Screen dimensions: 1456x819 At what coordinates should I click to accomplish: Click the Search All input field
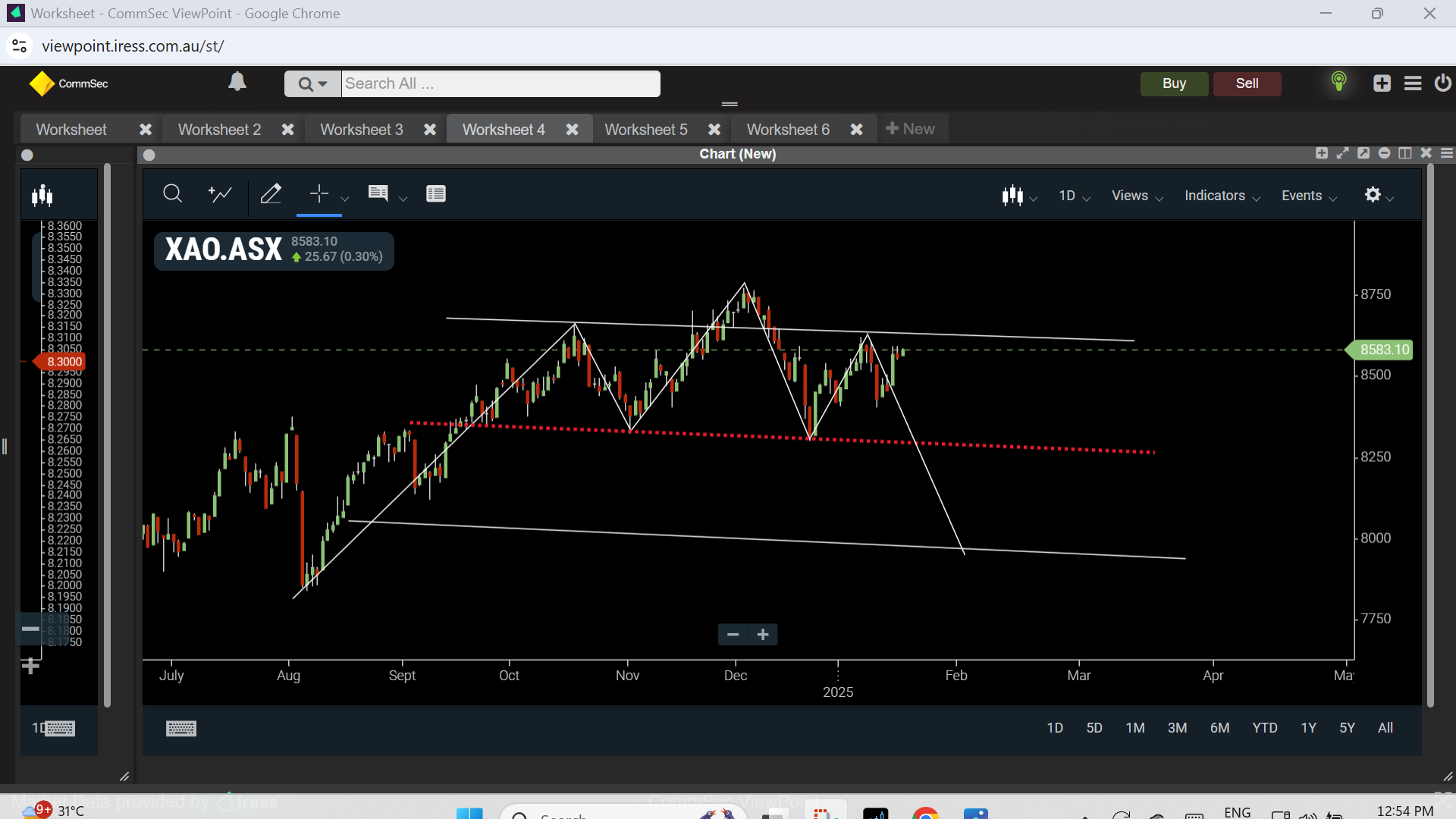(x=500, y=83)
